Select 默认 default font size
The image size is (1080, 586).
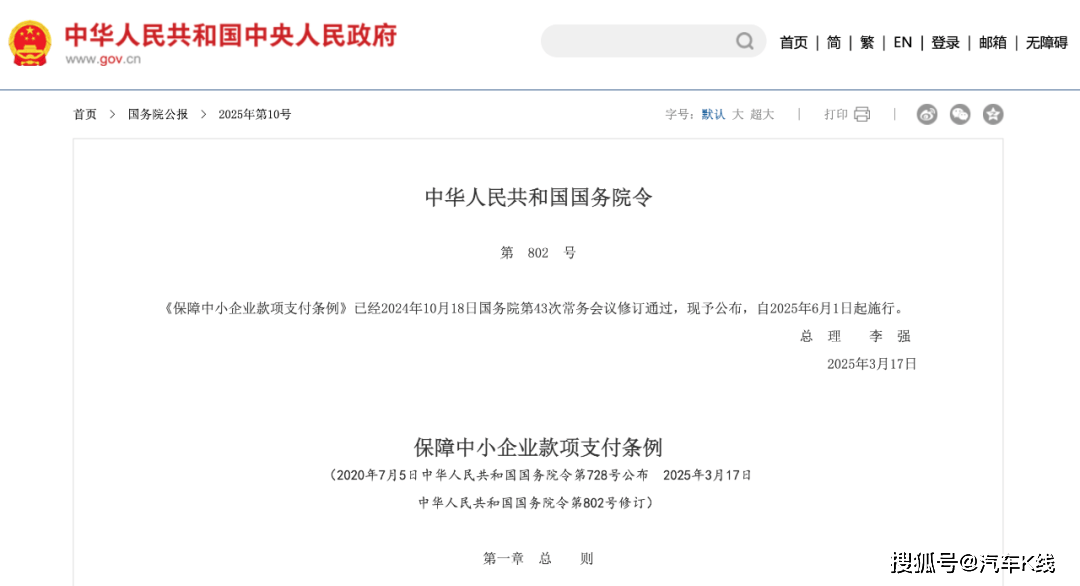click(713, 114)
